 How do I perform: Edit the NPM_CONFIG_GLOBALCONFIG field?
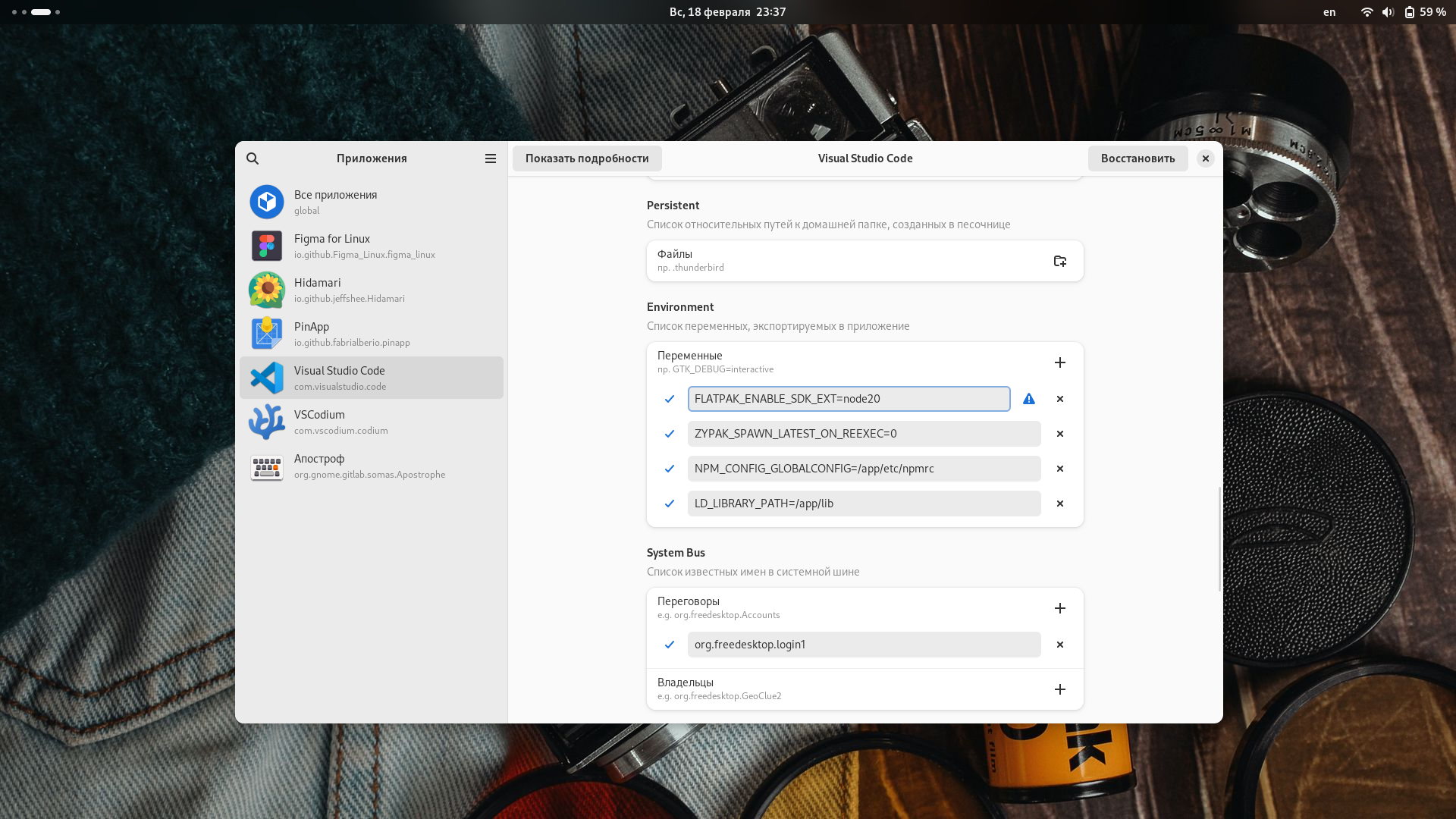point(864,469)
